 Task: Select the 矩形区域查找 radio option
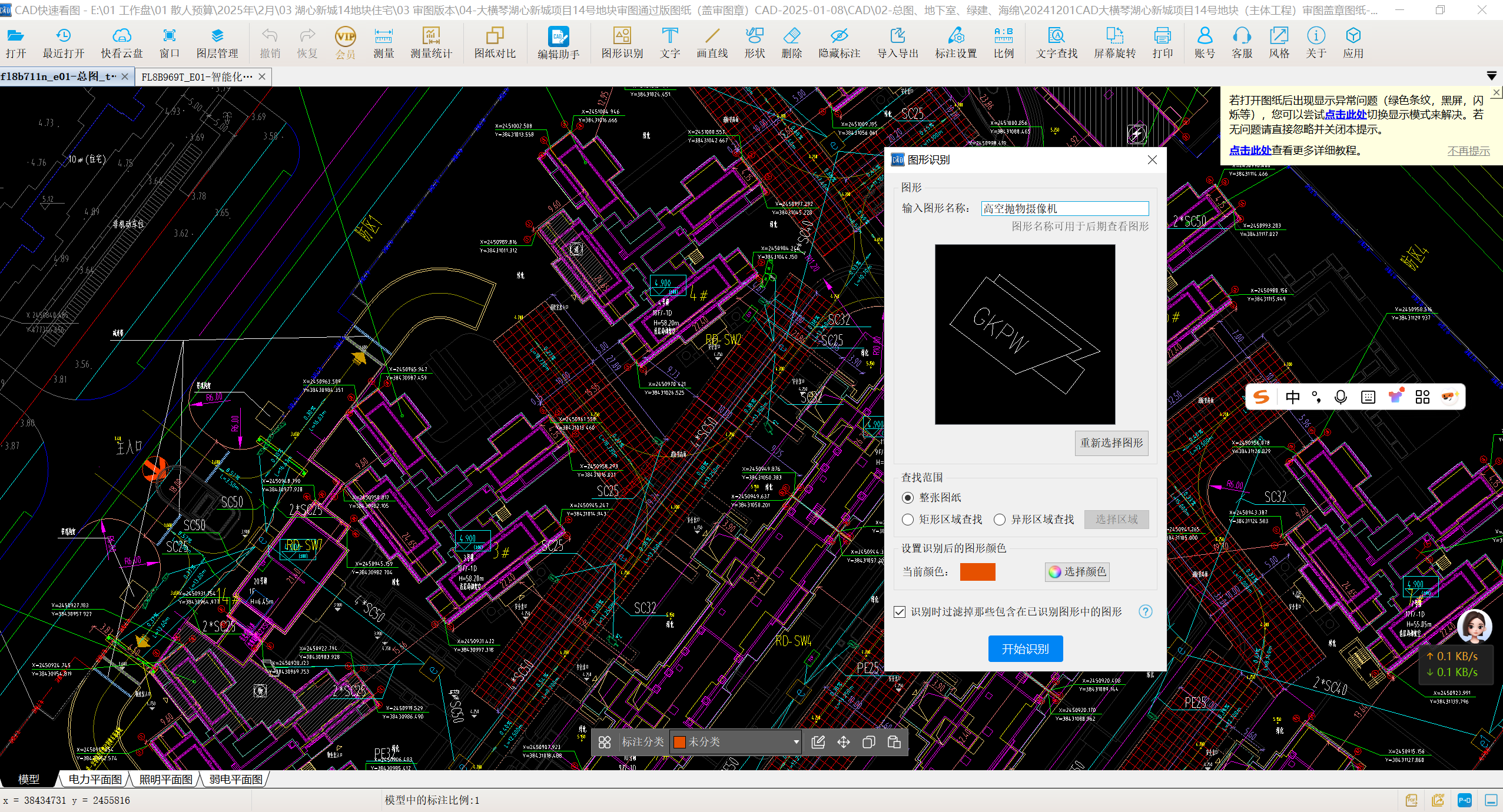908,520
